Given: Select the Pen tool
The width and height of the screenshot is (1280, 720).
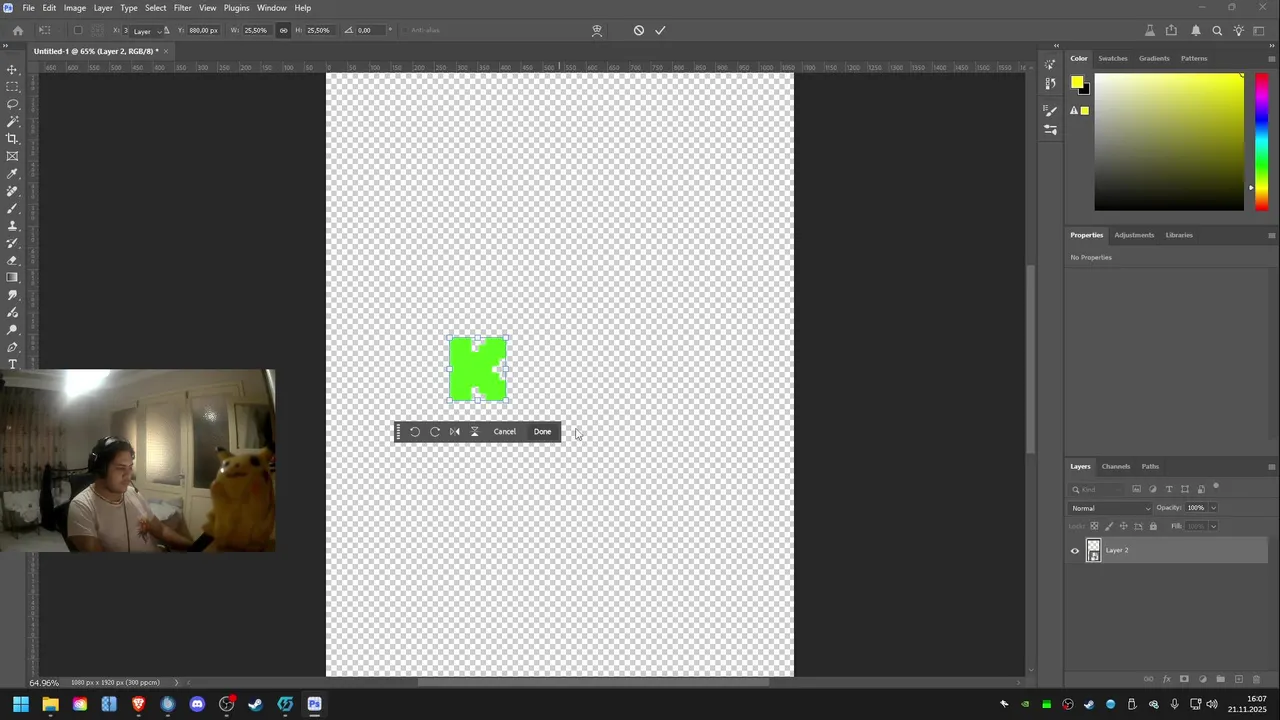Looking at the screenshot, I should point(12,347).
